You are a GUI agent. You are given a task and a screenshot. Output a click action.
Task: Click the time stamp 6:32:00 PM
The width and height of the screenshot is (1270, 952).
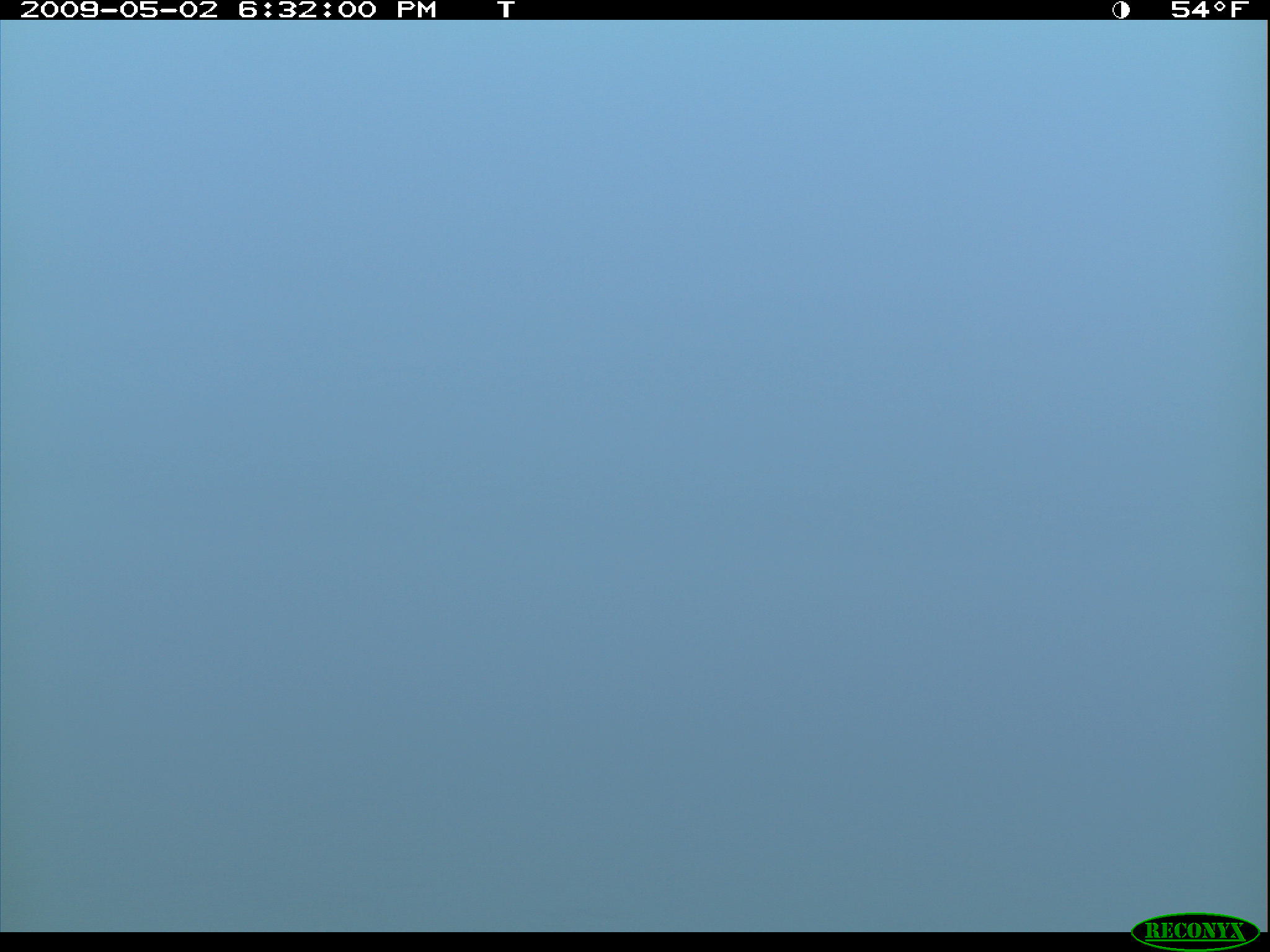point(337,9)
